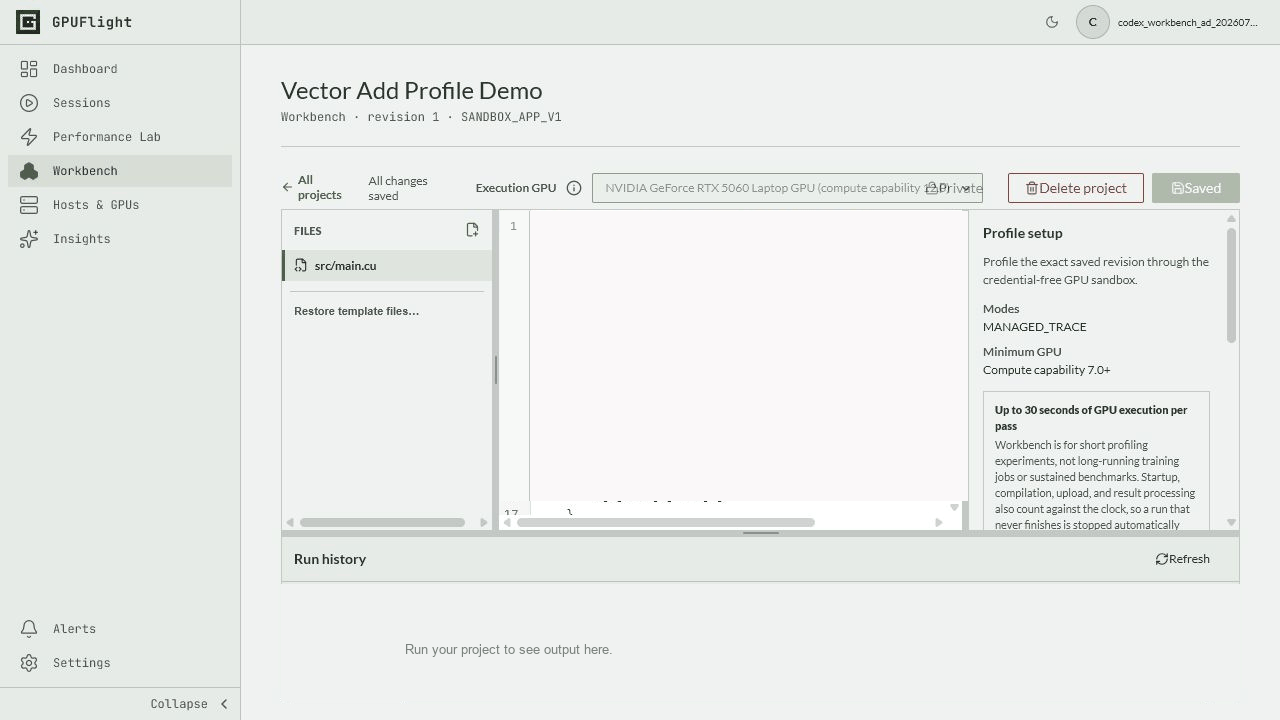Click Profile setup scroll up arrow
1280x720 pixels.
pyautogui.click(x=1231, y=218)
